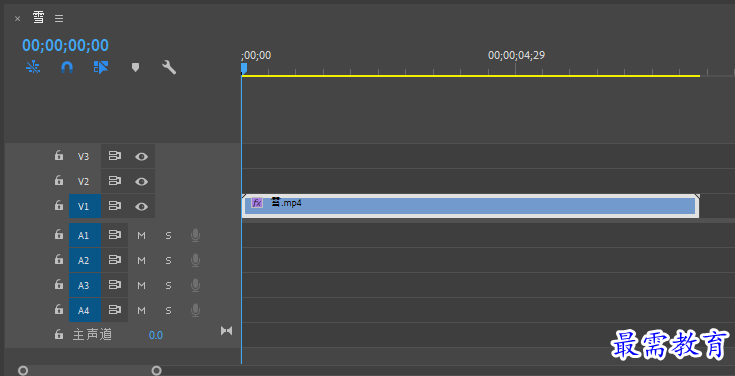
Task: Hide V1 track output eye
Action: click(142, 206)
